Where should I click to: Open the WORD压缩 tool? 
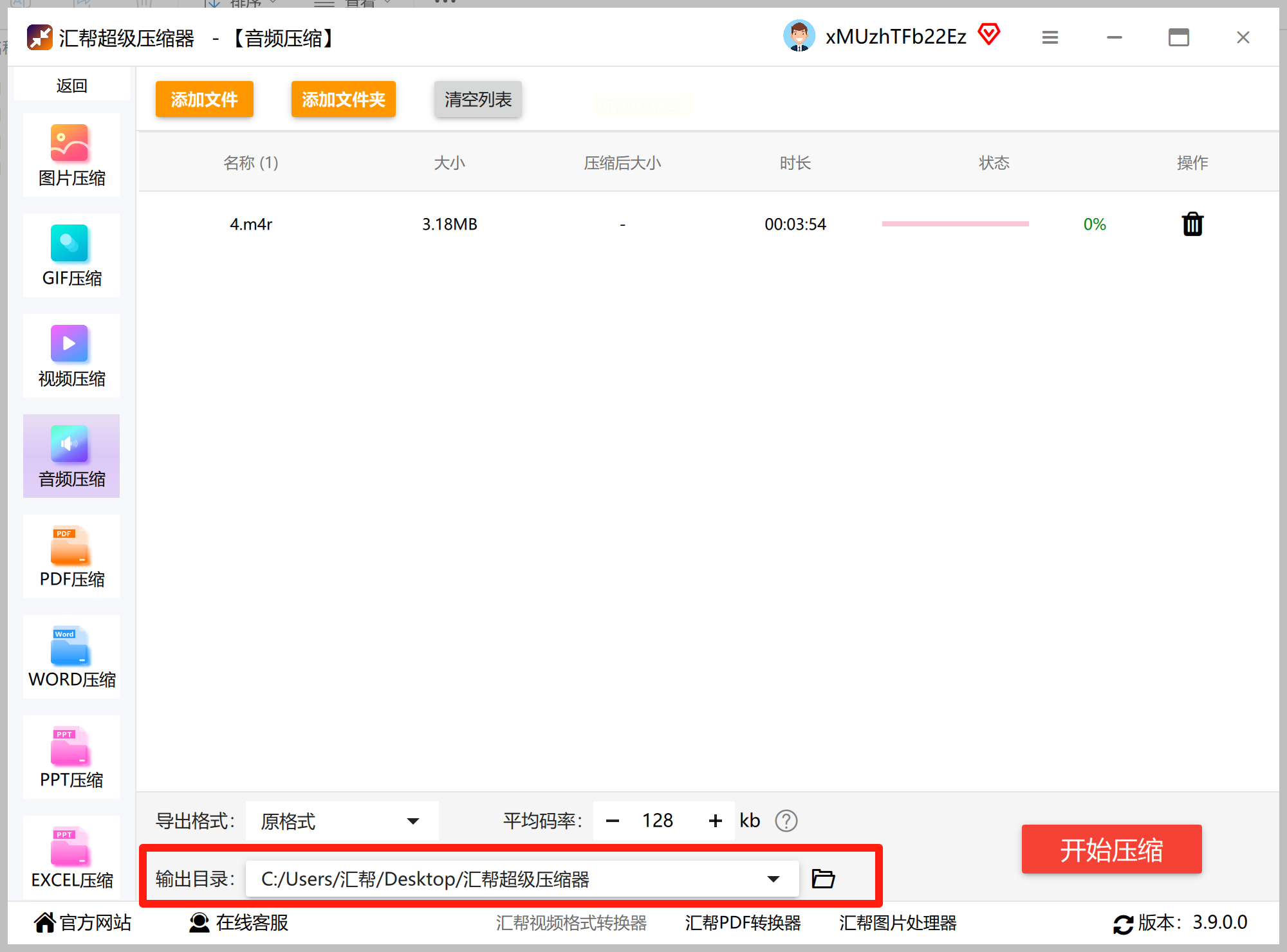[71, 657]
